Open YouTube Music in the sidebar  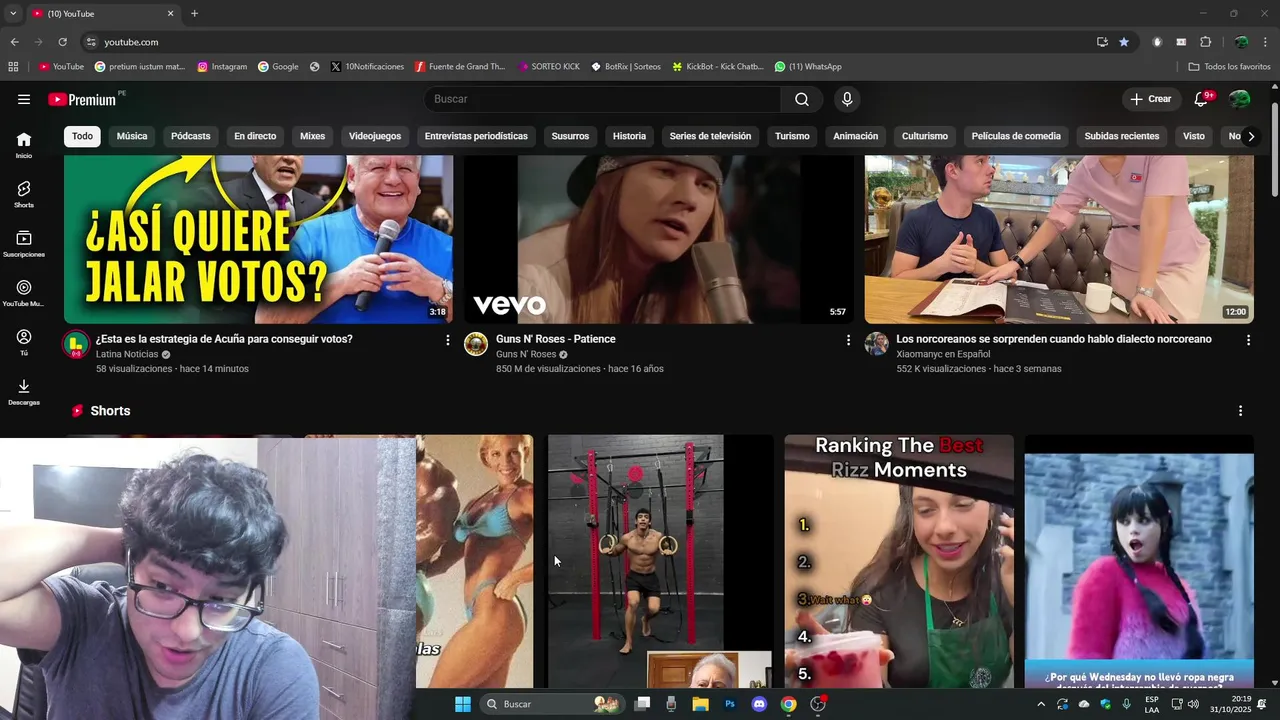click(24, 293)
